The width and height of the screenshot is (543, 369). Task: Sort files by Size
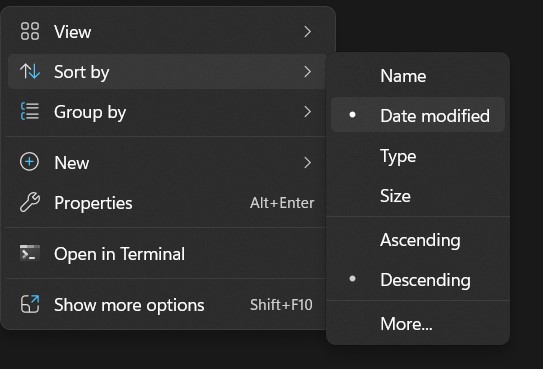coord(418,196)
